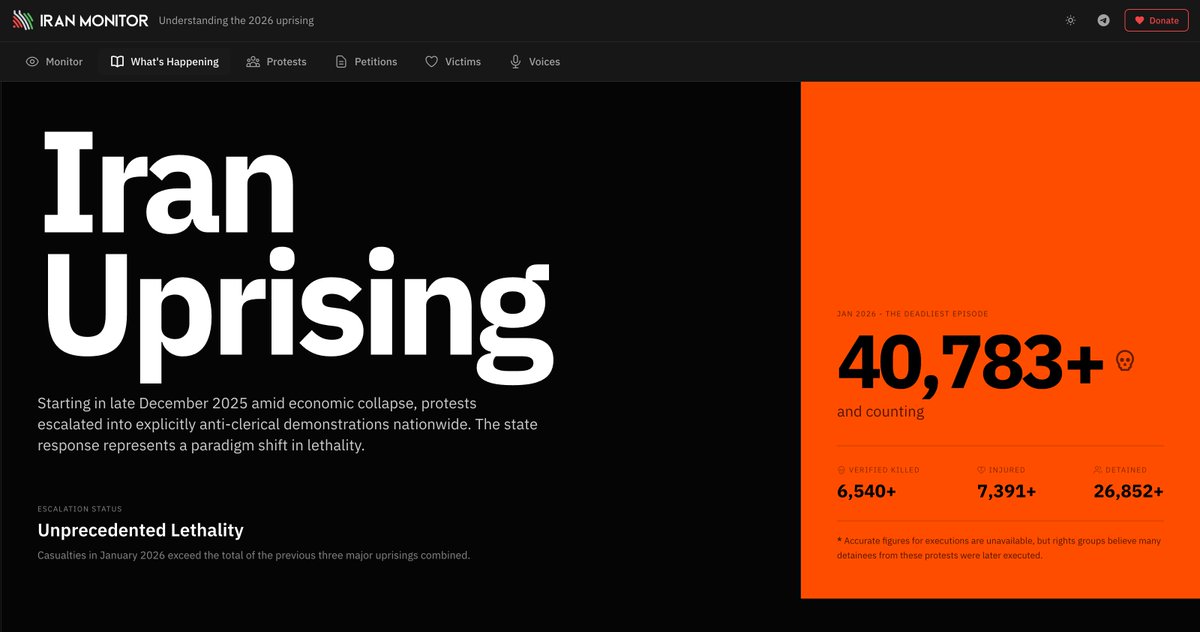Click 'Casualties in January 2026 exceed' sentence
Viewport: 1200px width, 632px height.
point(253,555)
